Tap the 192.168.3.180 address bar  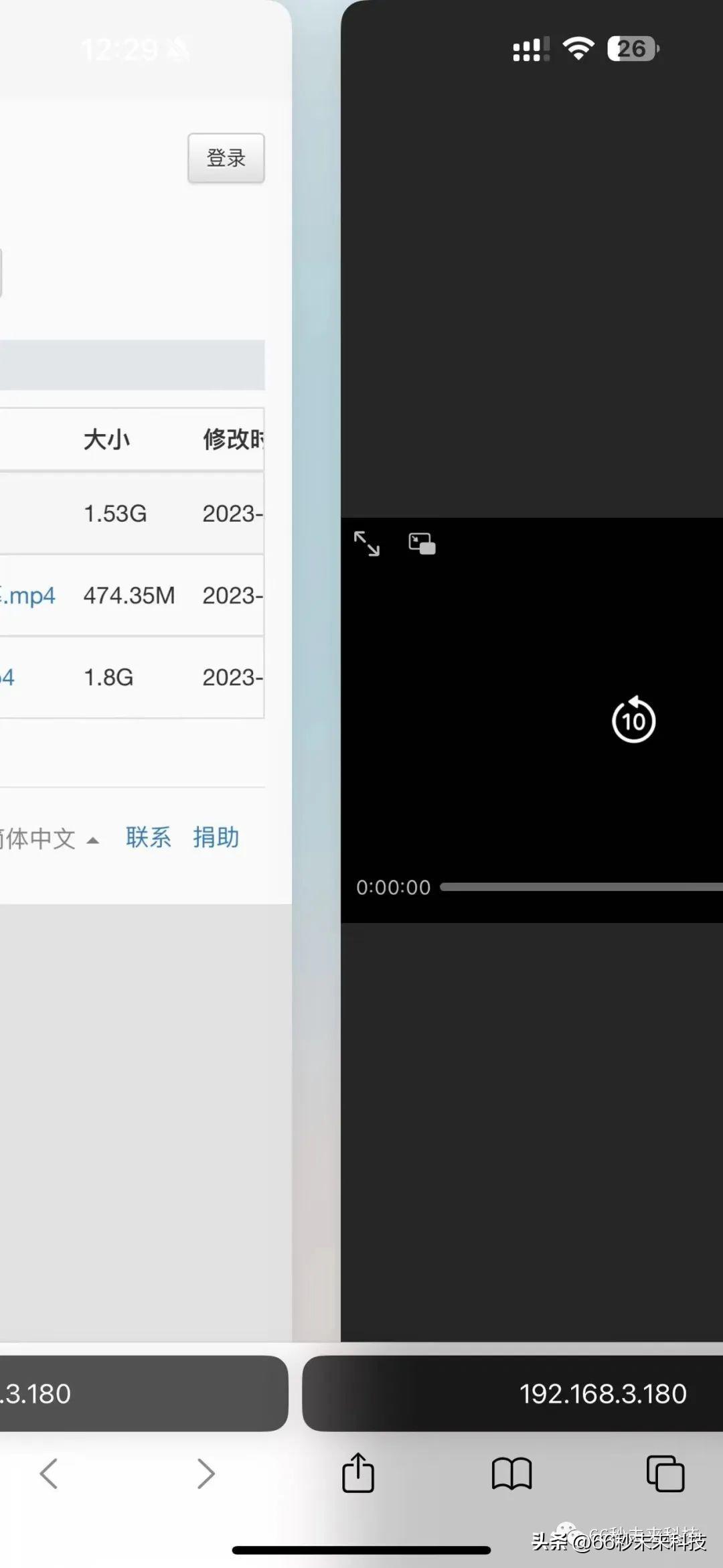tap(602, 1394)
